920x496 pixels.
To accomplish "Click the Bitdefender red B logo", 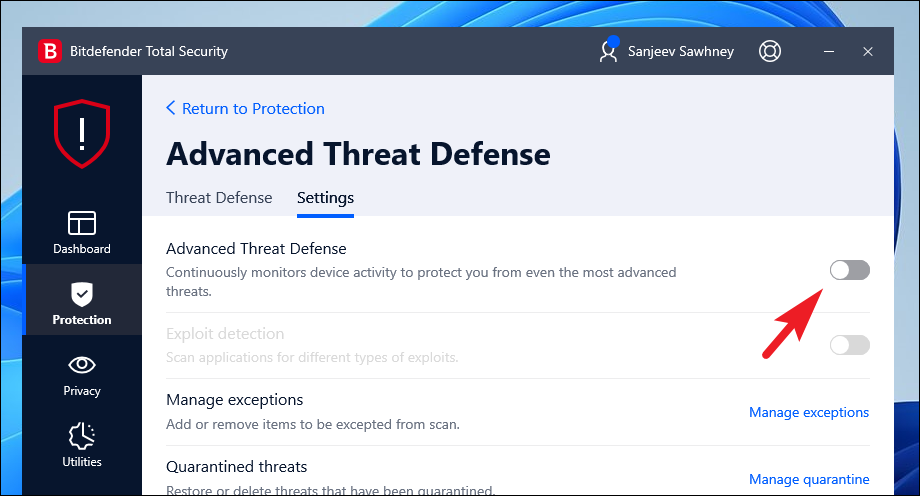I will pos(50,51).
